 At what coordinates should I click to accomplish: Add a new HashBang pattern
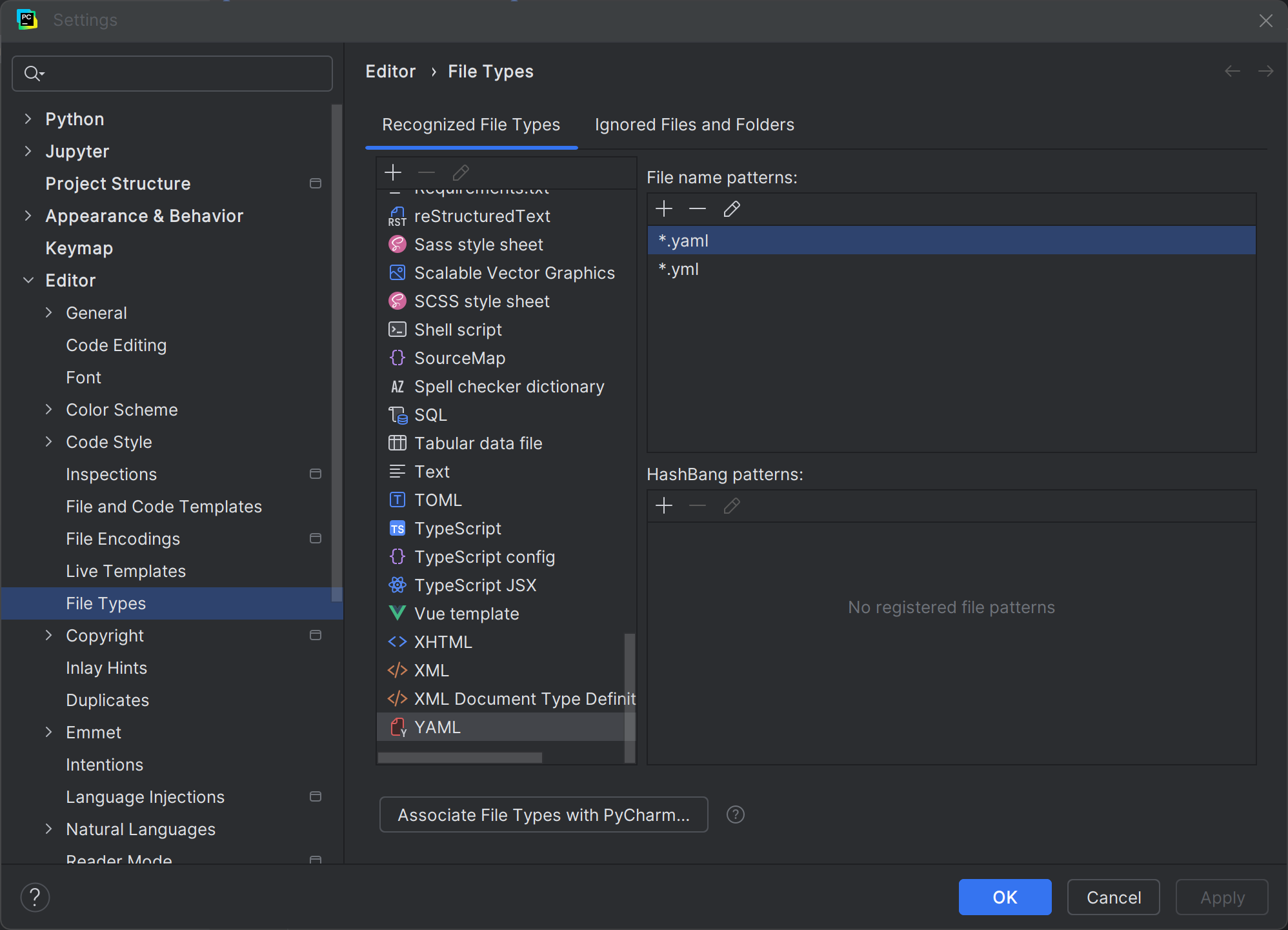tap(664, 506)
